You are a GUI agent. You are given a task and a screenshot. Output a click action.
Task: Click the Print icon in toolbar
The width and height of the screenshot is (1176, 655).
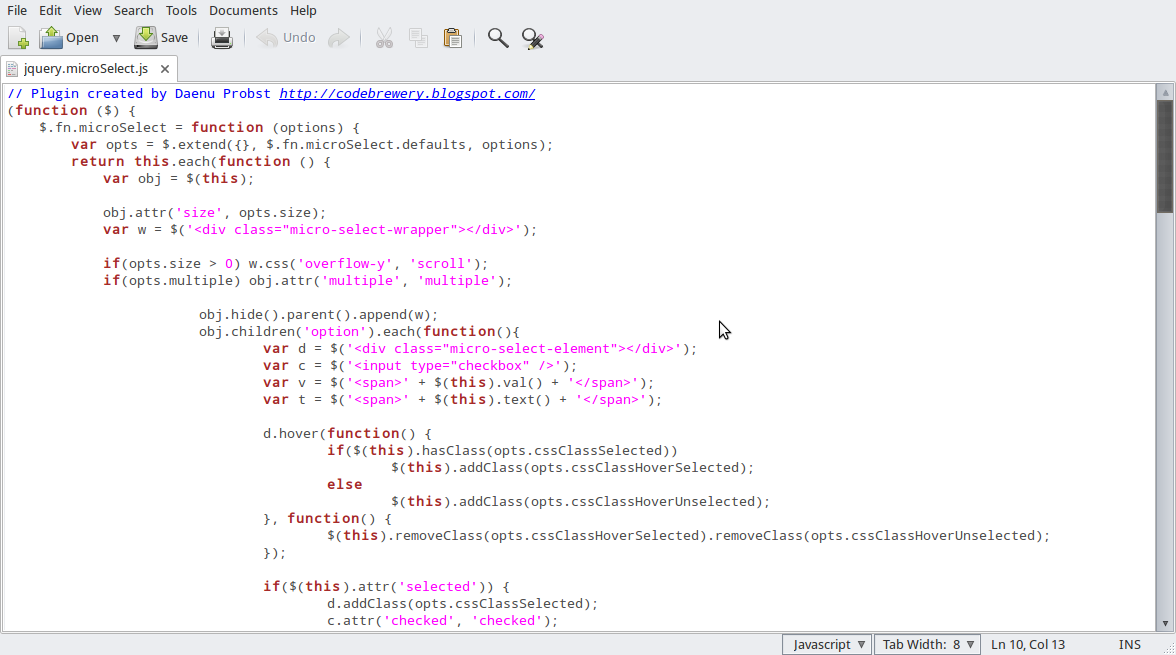[x=222, y=38]
